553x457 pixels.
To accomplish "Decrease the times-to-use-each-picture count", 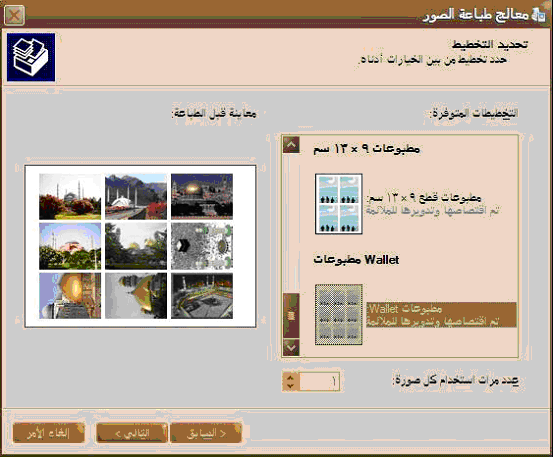I will tap(291, 386).
